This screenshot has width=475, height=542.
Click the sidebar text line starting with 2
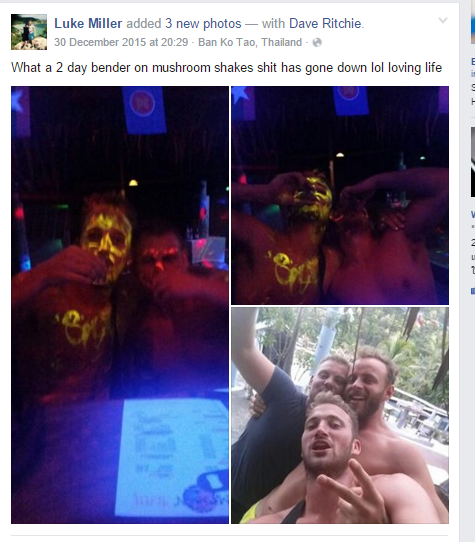[x=473, y=243]
